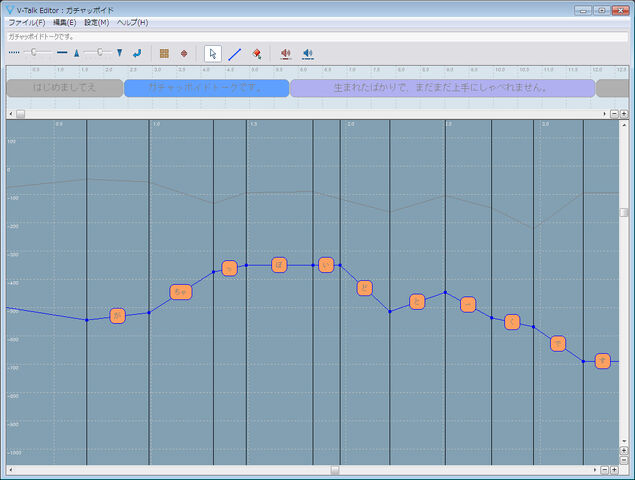Click right arrow of bottom horizontal scrollbar
This screenshot has width=635, height=480.
click(595, 470)
